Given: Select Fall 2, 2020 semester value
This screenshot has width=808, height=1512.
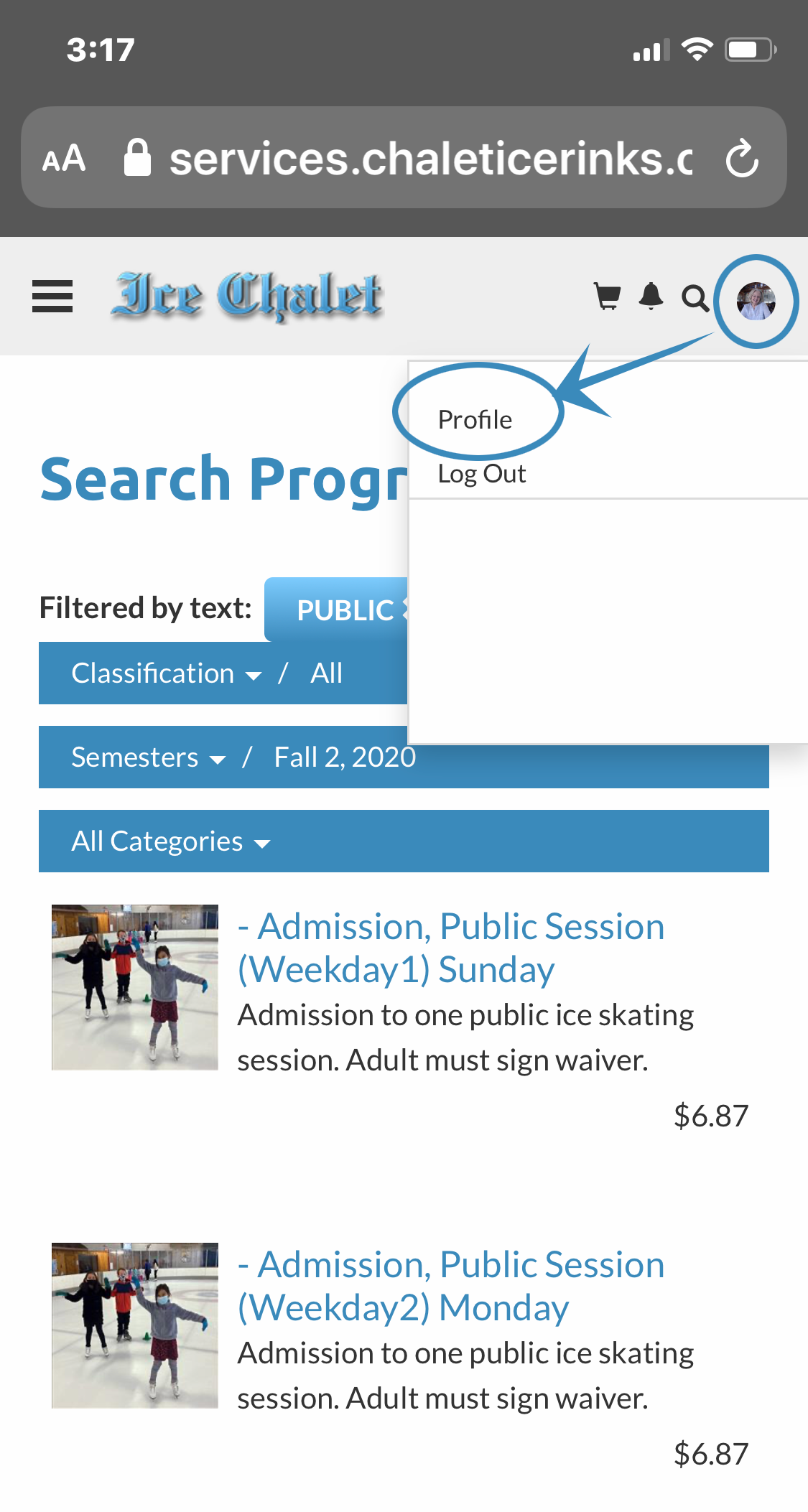Looking at the screenshot, I should point(345,757).
